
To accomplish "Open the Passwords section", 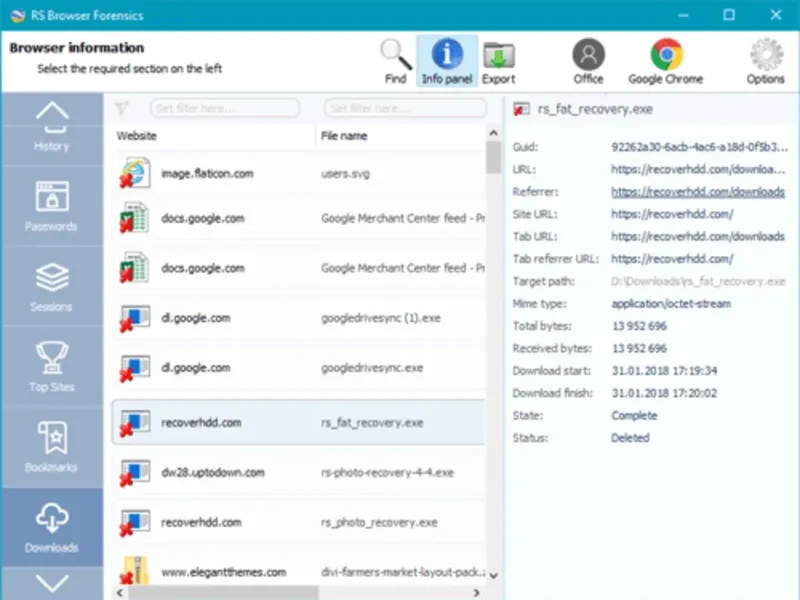I will [52, 206].
